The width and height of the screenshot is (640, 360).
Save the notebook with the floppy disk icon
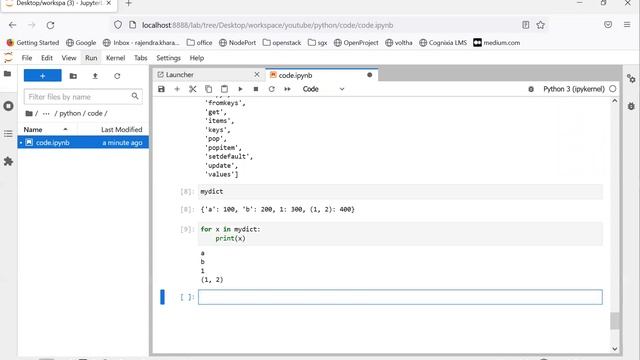161,89
